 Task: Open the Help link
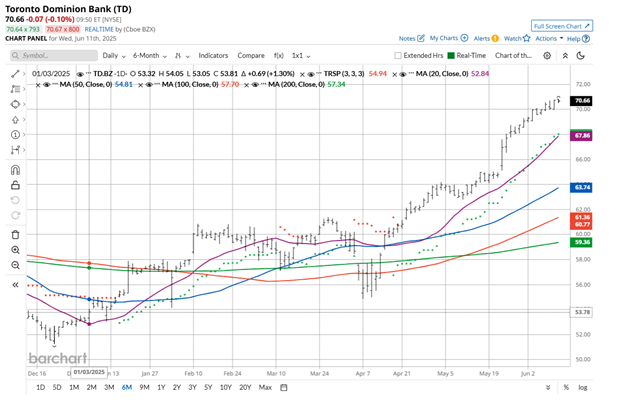(x=578, y=38)
